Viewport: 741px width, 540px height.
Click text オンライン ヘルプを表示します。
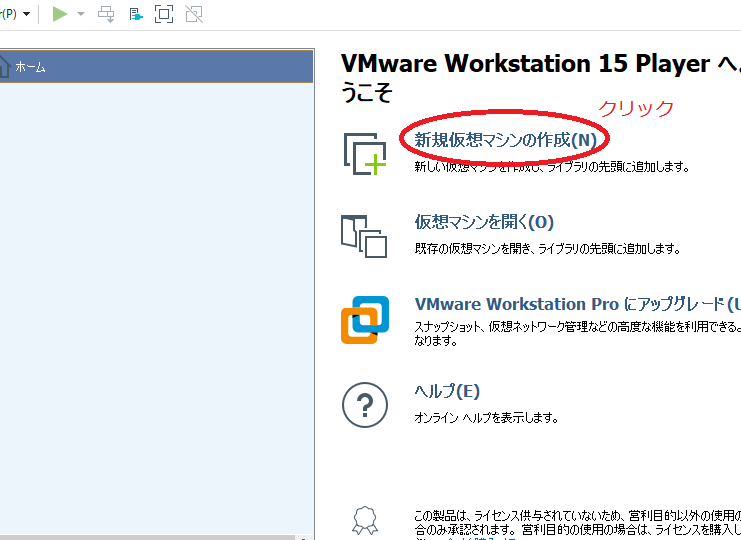(486, 418)
